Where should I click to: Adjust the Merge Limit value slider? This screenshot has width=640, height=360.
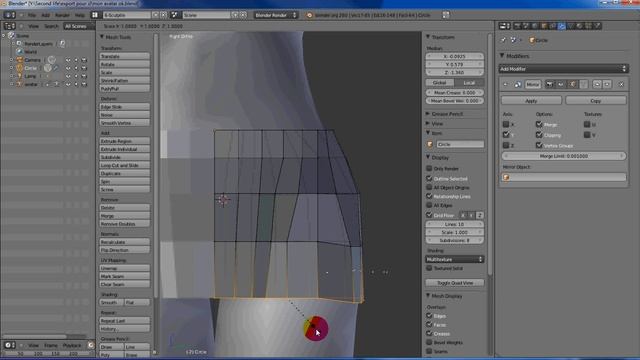pos(564,156)
